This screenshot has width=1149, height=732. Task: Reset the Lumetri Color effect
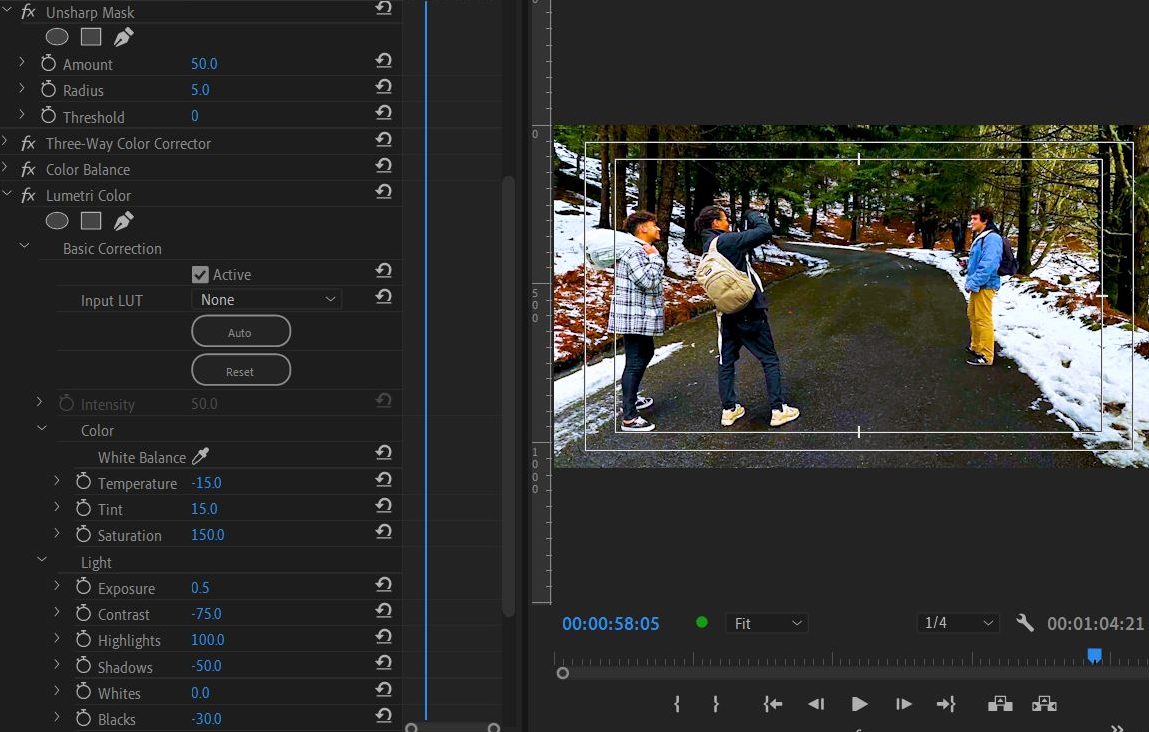pyautogui.click(x=383, y=192)
